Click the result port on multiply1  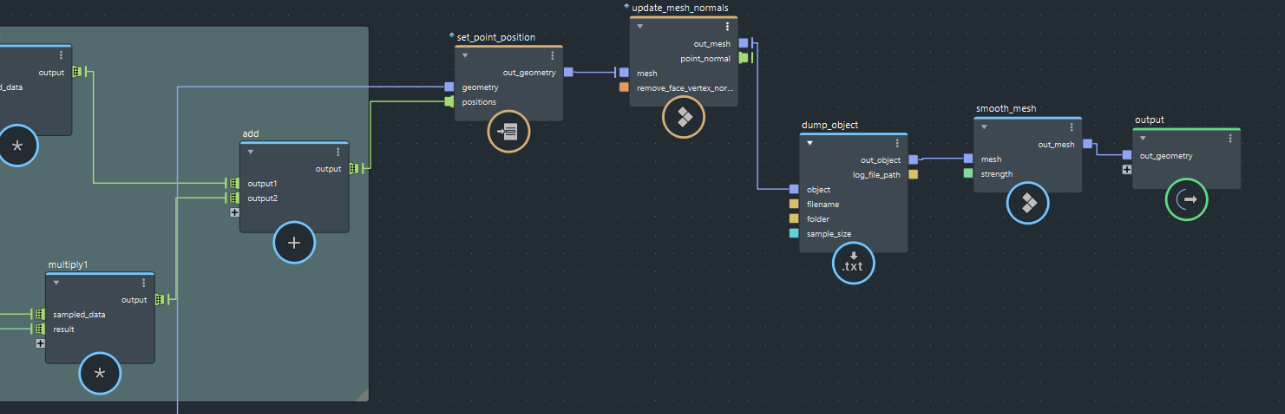[40, 328]
